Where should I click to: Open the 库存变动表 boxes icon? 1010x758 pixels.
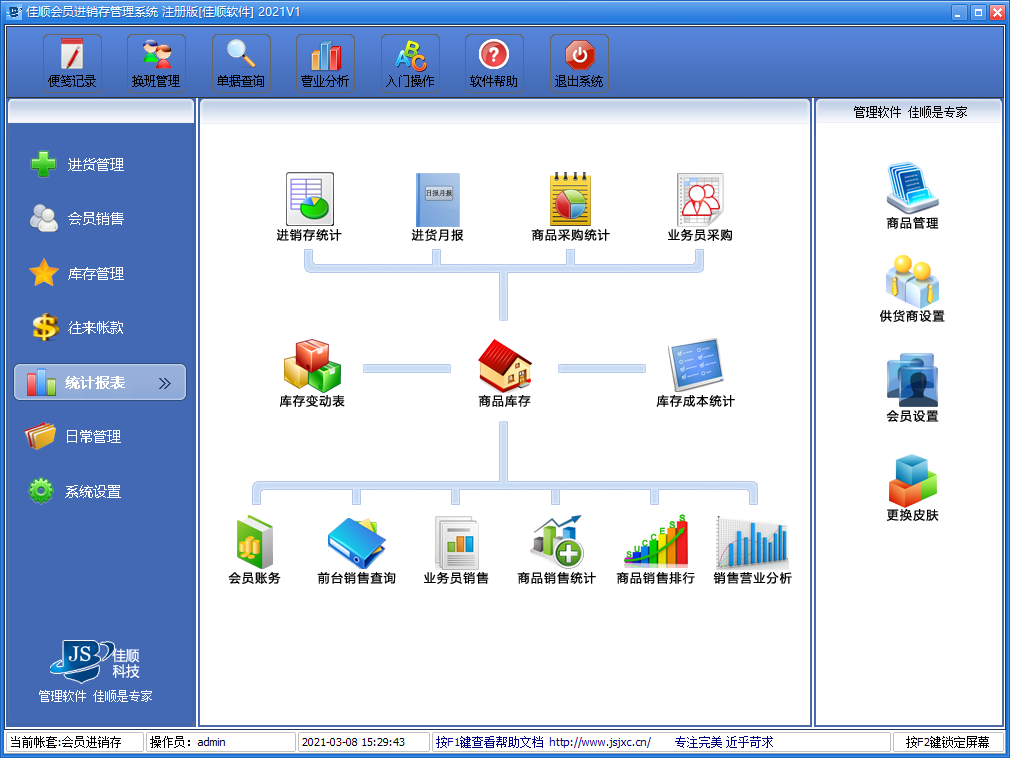pos(312,374)
